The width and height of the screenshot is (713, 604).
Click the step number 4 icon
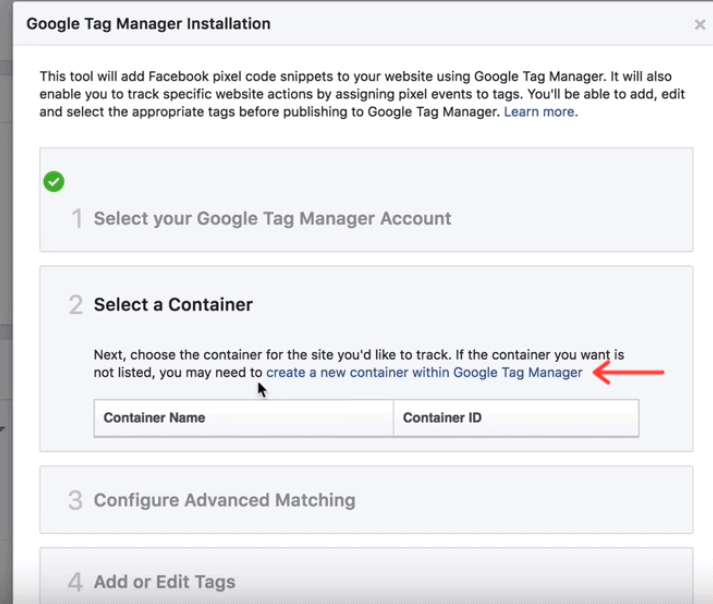coord(75,582)
